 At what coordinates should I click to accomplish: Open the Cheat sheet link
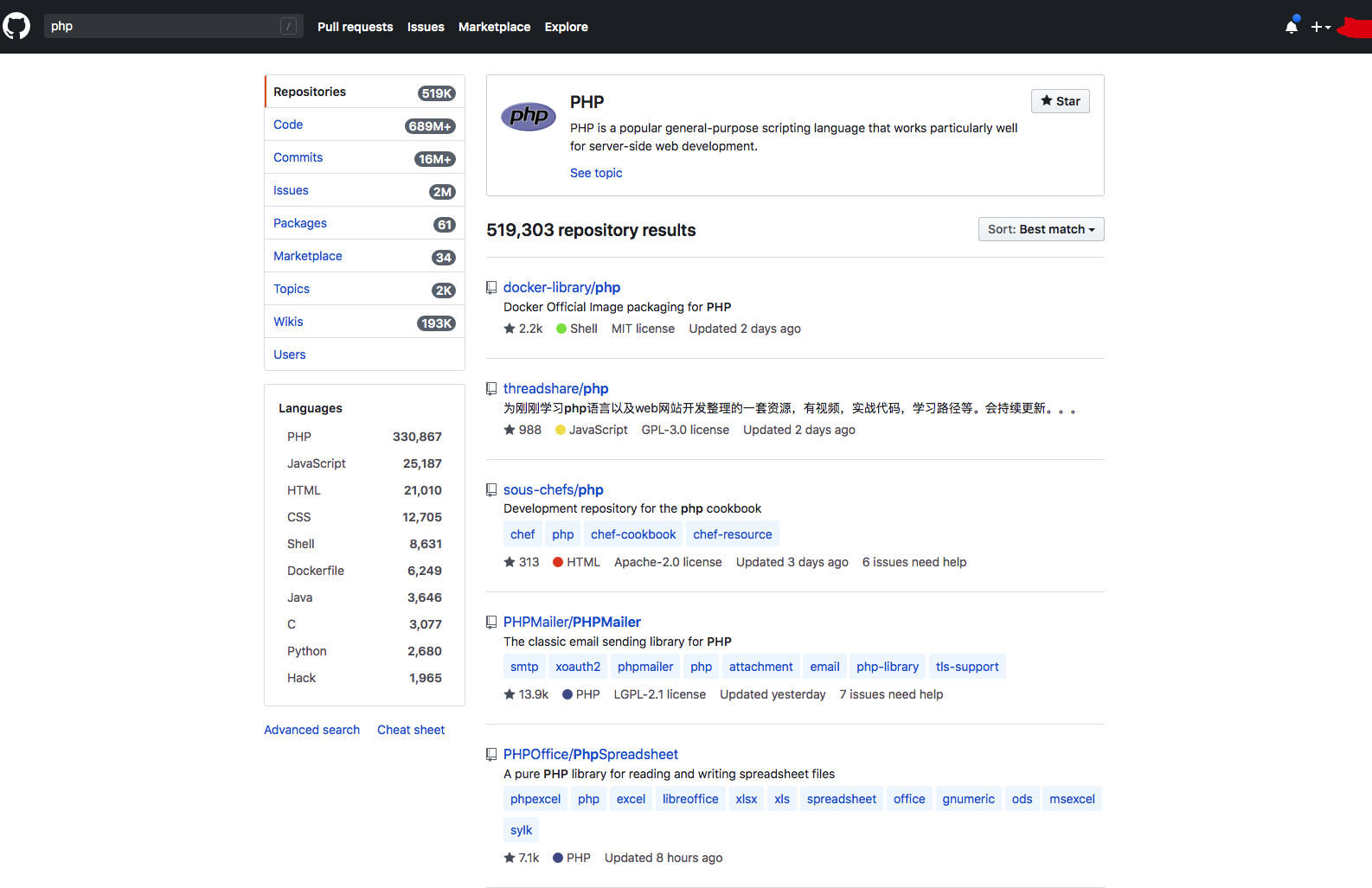coord(411,730)
